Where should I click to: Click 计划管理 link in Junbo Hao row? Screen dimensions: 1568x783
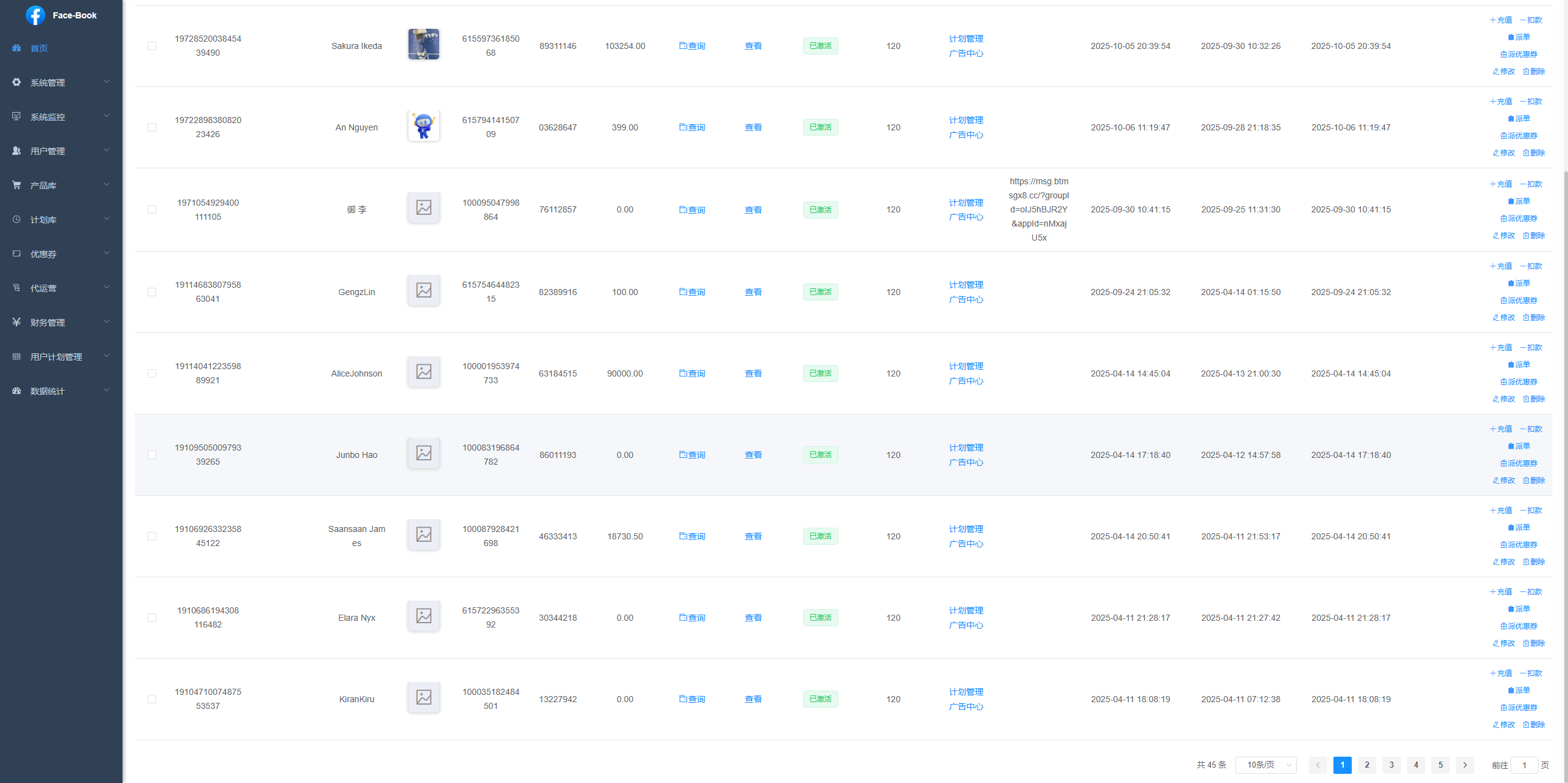pyautogui.click(x=965, y=448)
